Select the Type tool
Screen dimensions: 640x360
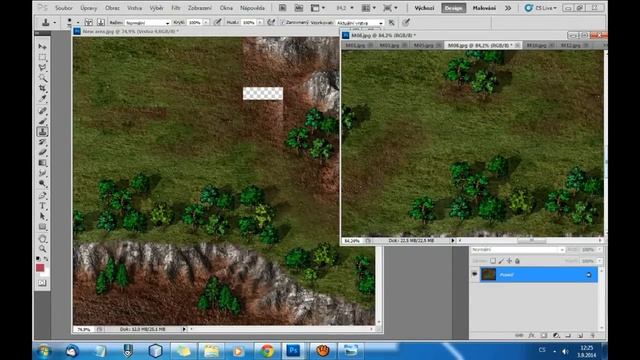click(x=42, y=206)
